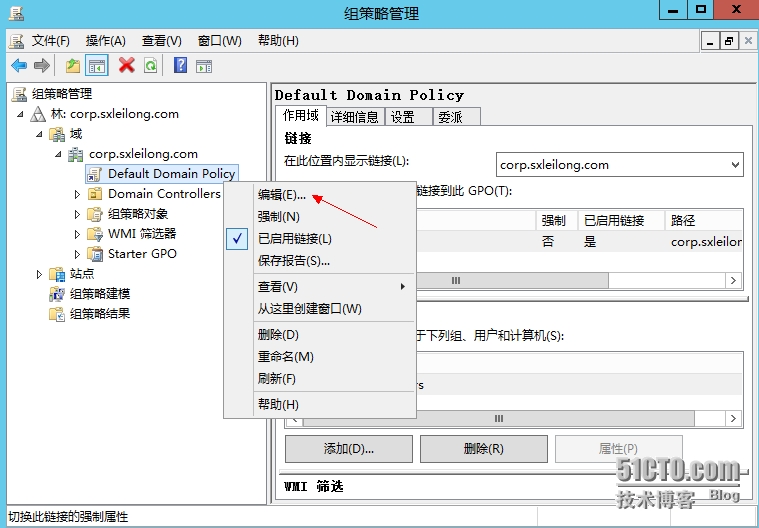Open the 操作(A) menu
Viewport: 759px width, 528px height.
(x=106, y=41)
